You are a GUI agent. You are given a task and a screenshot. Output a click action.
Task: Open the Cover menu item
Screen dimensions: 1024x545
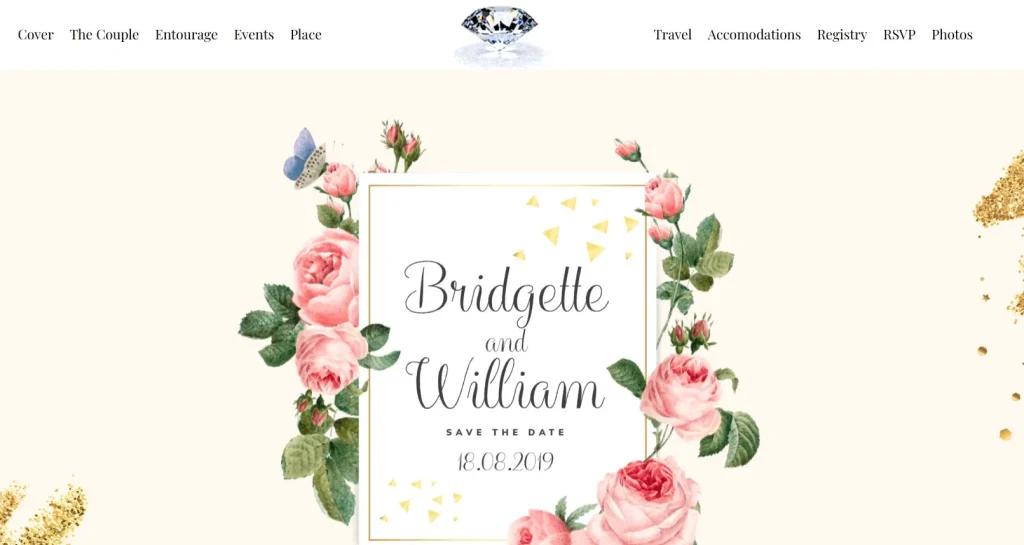coord(35,35)
